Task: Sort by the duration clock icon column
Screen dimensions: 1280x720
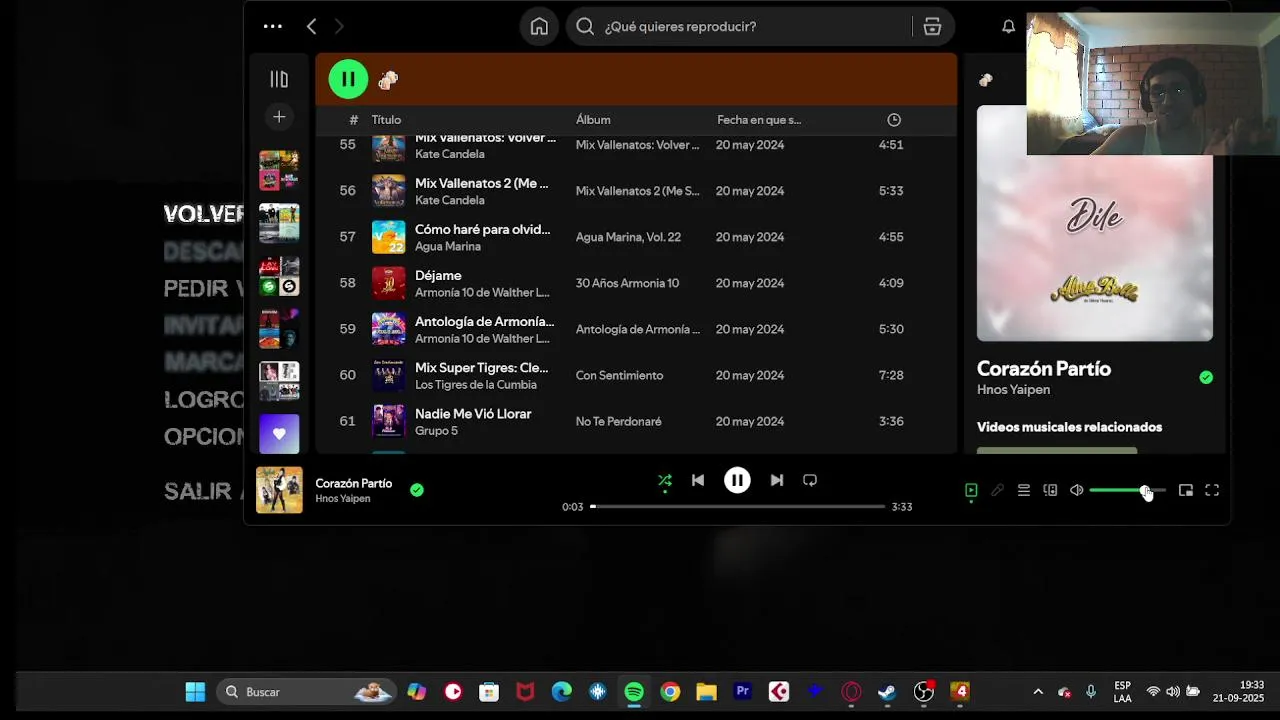Action: pos(894,120)
